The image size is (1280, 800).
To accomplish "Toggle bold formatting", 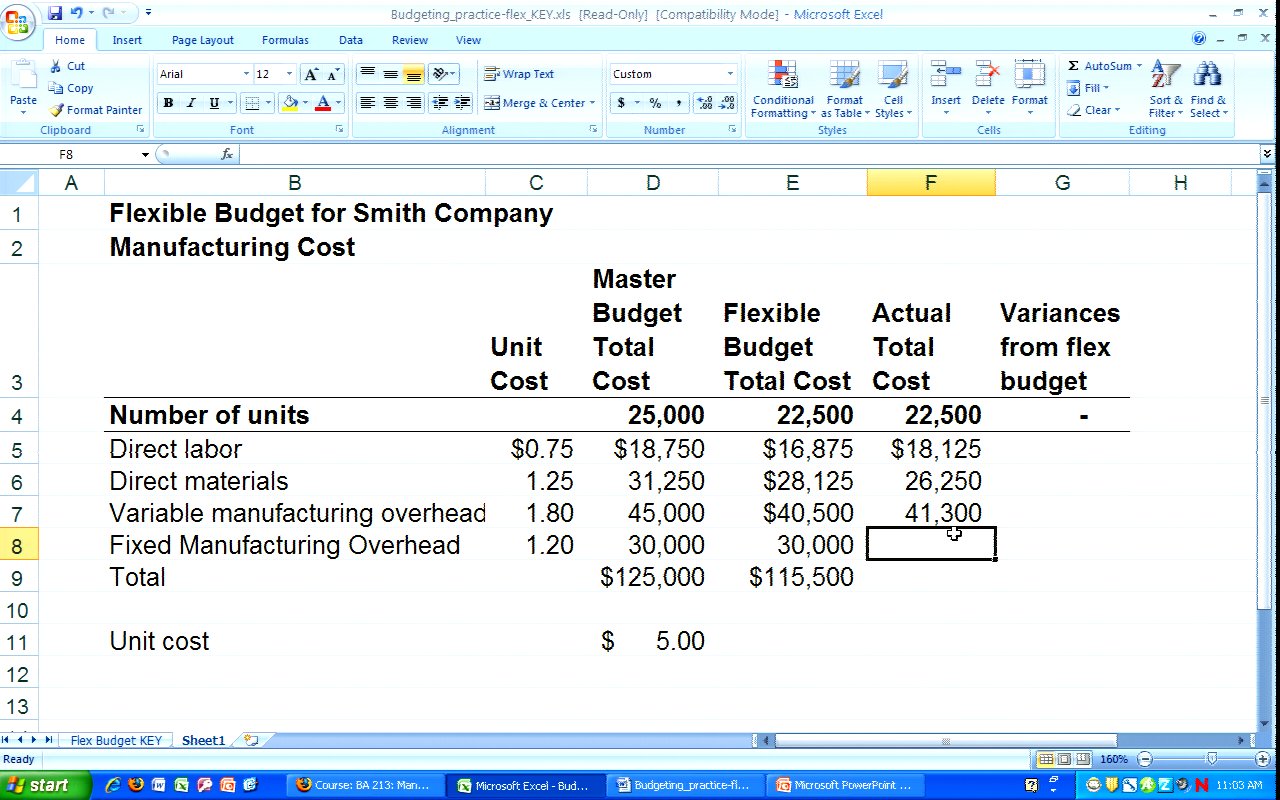I will tap(168, 103).
